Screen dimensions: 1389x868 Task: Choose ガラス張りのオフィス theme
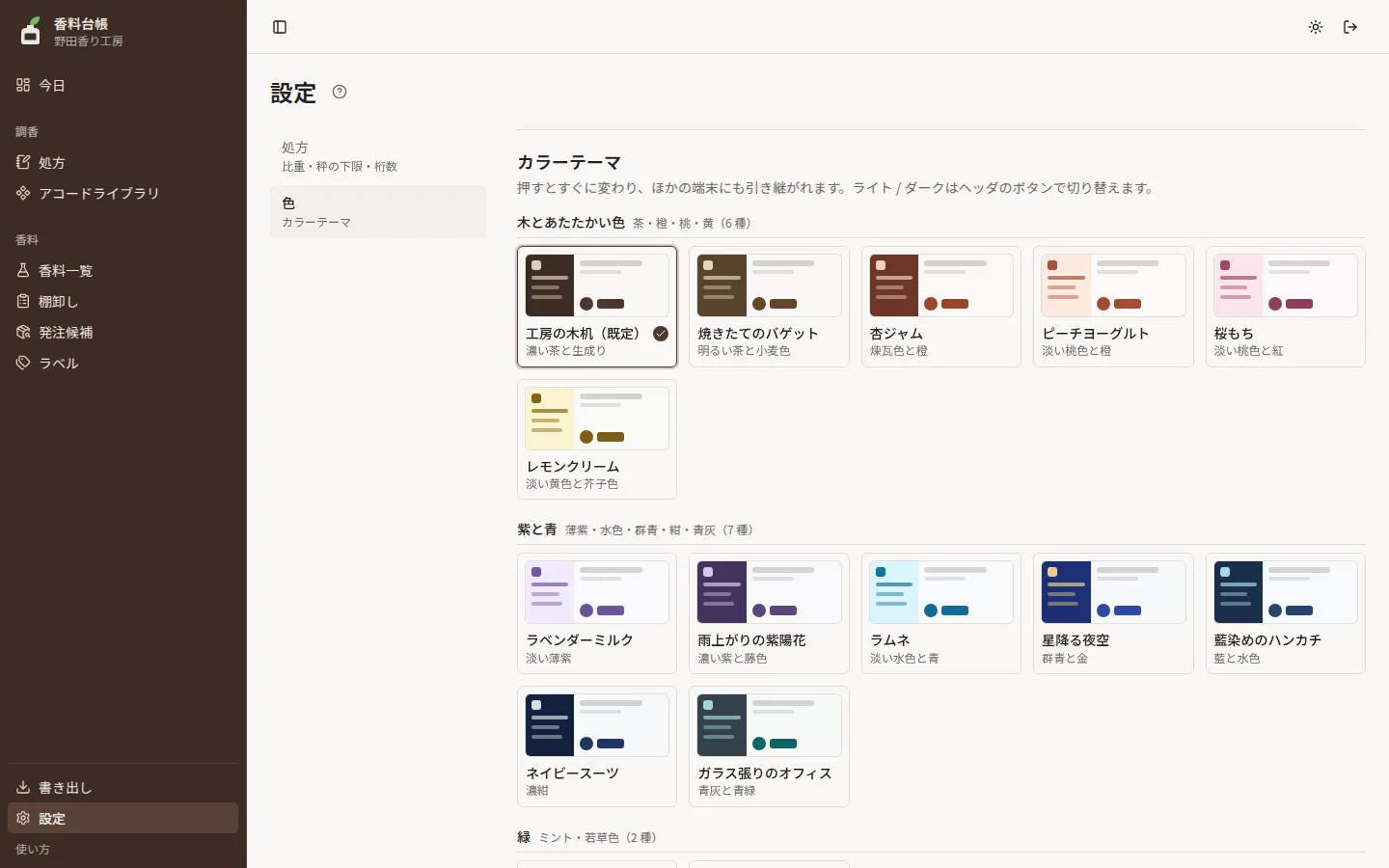coord(769,746)
